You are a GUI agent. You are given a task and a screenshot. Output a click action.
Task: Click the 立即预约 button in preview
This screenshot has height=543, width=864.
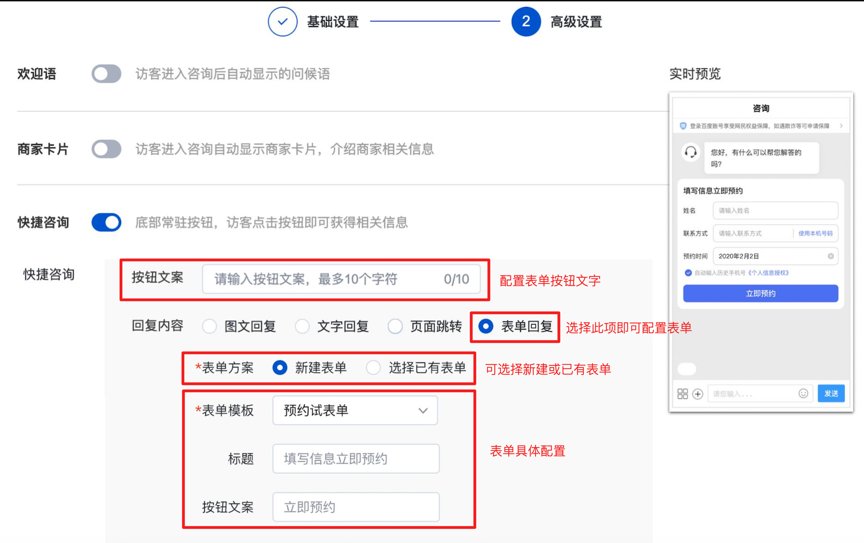tap(760, 294)
